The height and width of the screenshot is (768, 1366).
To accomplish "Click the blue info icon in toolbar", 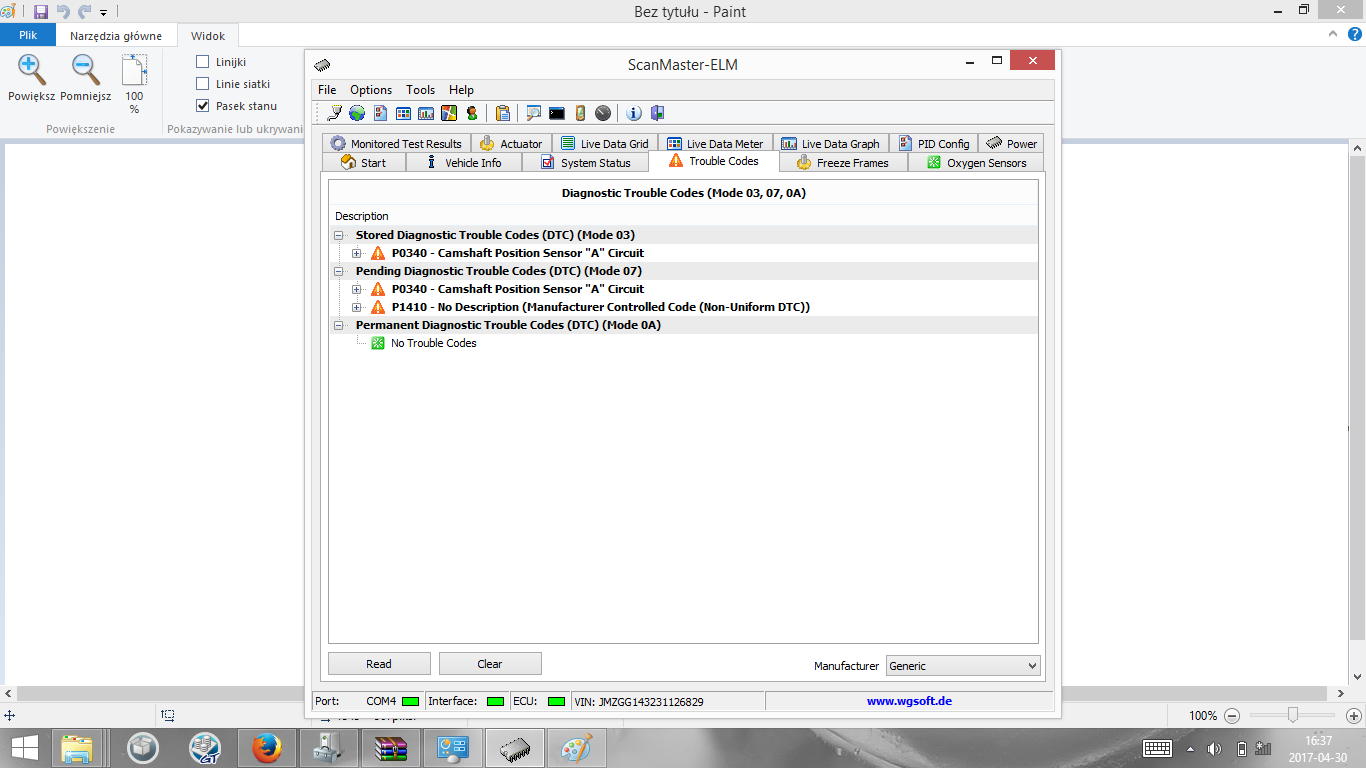I will click(633, 113).
